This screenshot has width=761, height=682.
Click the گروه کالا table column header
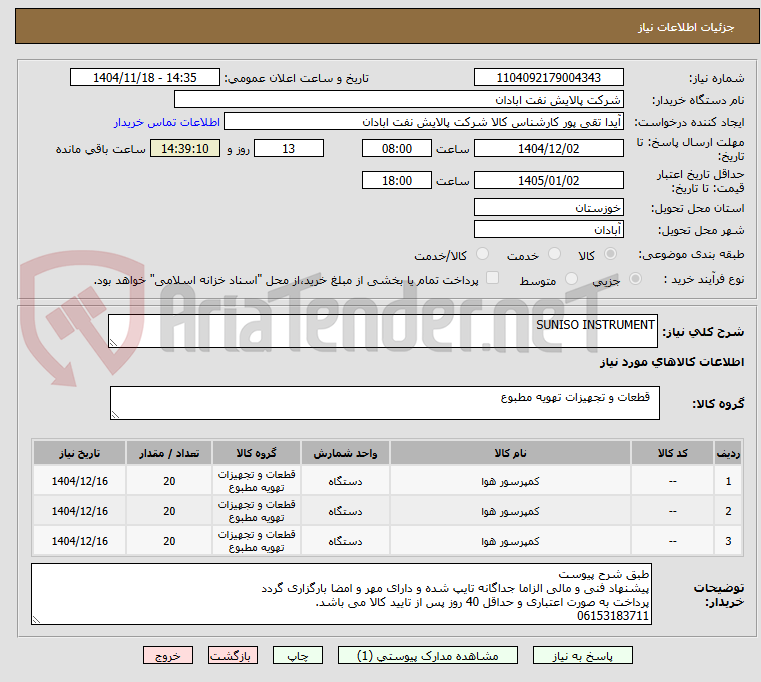tap(256, 453)
